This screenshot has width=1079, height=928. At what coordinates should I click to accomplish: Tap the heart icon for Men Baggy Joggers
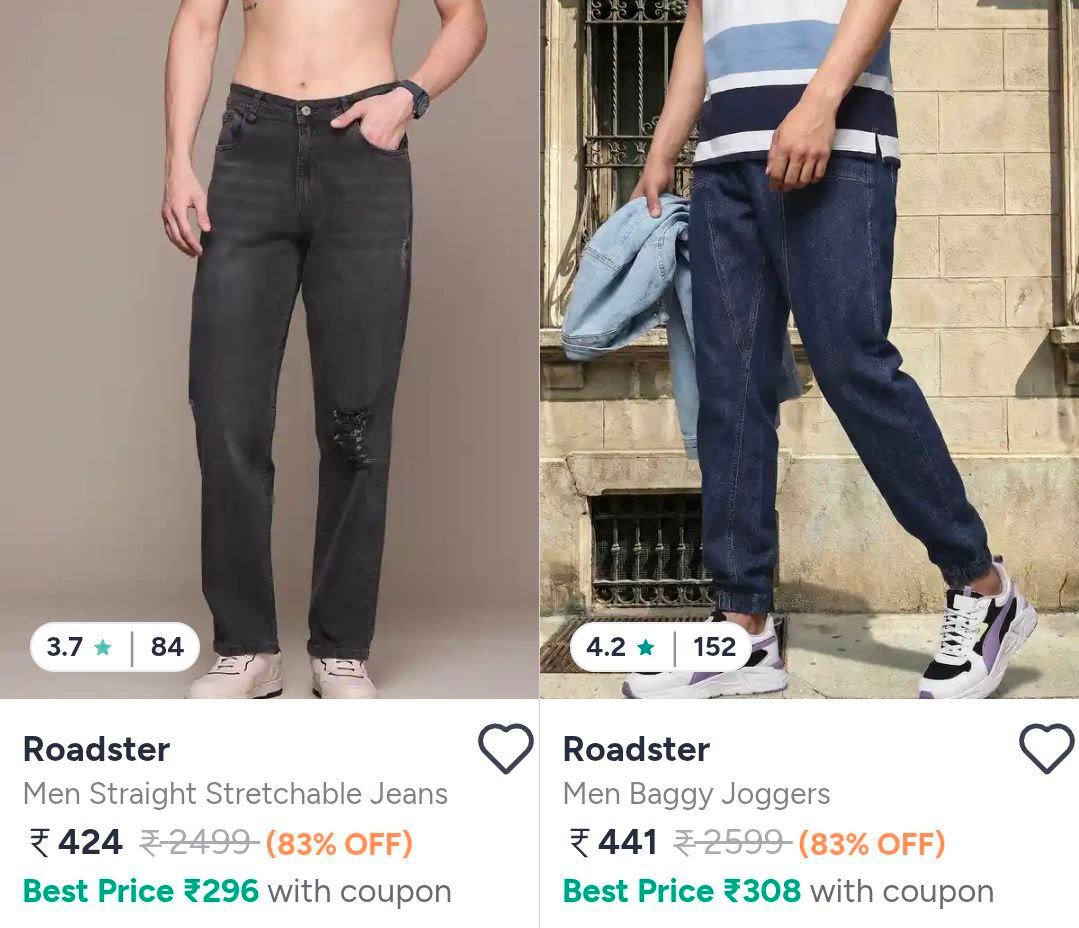coord(1046,748)
